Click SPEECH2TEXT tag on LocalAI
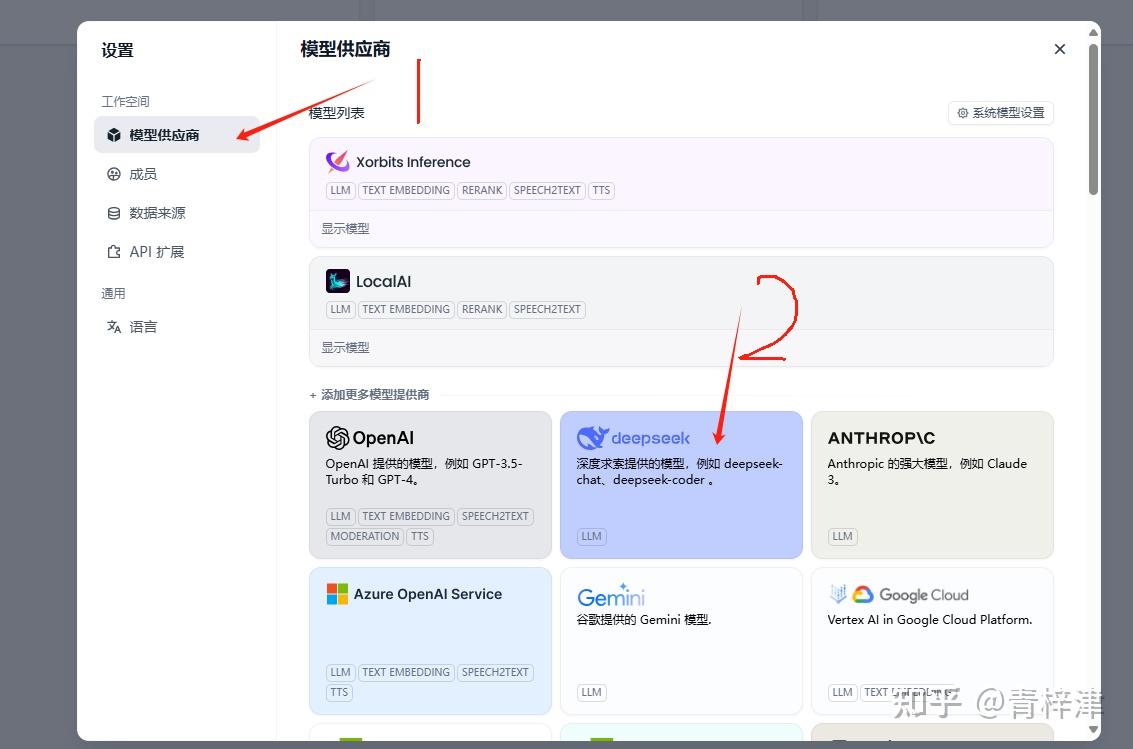This screenshot has width=1133, height=749. coord(547,309)
